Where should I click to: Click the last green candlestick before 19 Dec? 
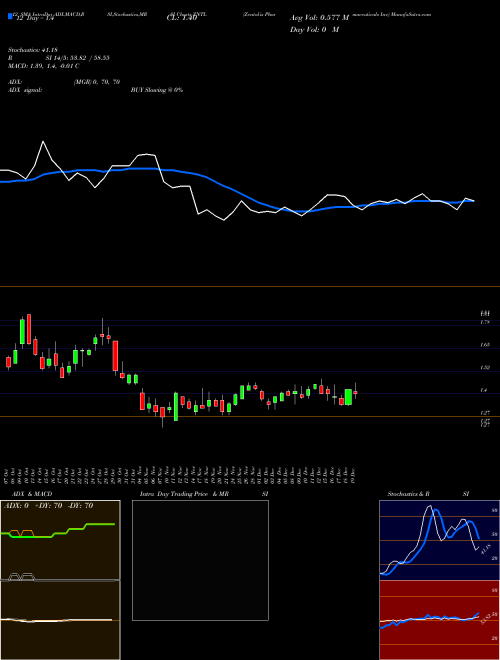pos(348,397)
